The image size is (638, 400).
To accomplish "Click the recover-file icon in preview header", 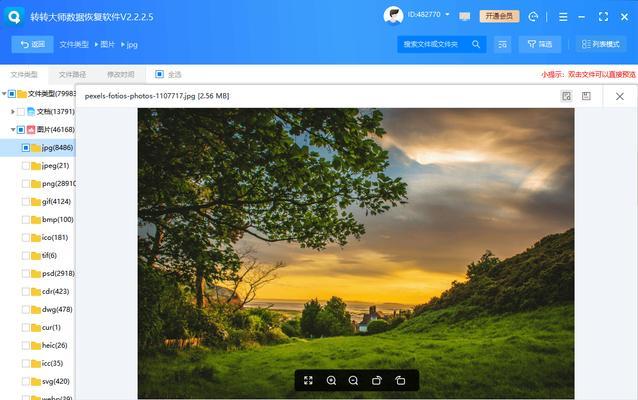I will click(566, 96).
